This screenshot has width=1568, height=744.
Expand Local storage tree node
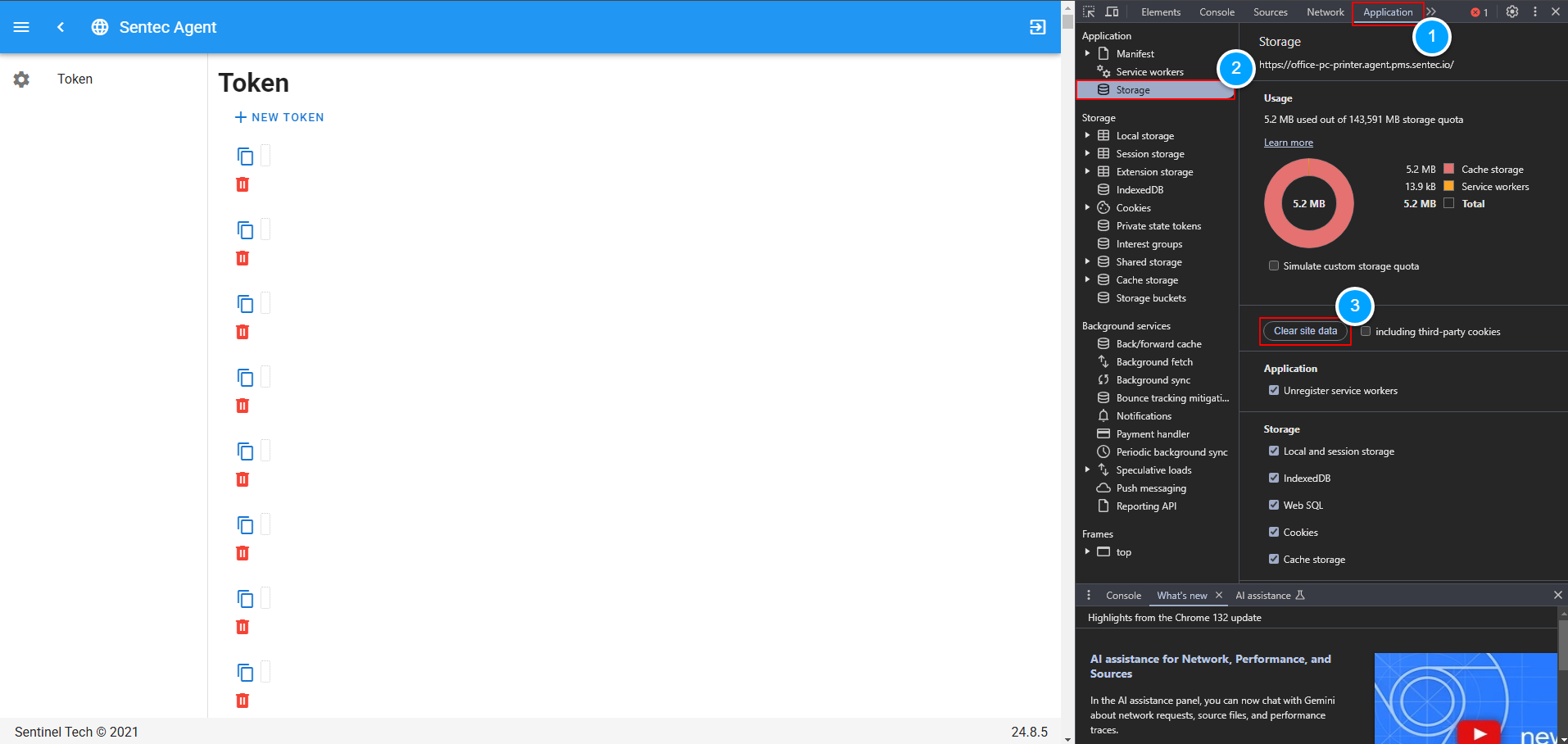point(1087,135)
